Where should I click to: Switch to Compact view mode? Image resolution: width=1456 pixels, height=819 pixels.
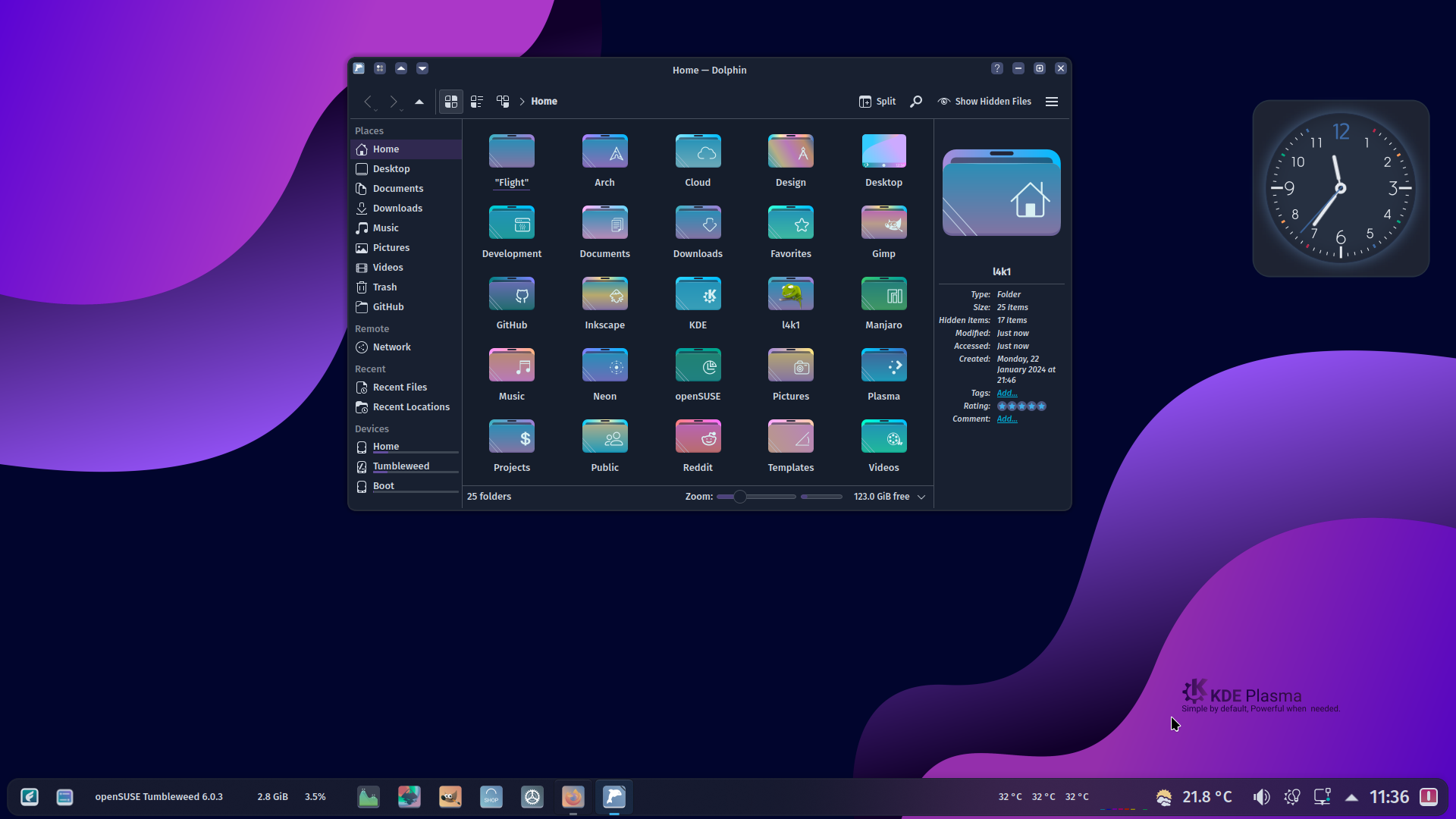coord(477,102)
